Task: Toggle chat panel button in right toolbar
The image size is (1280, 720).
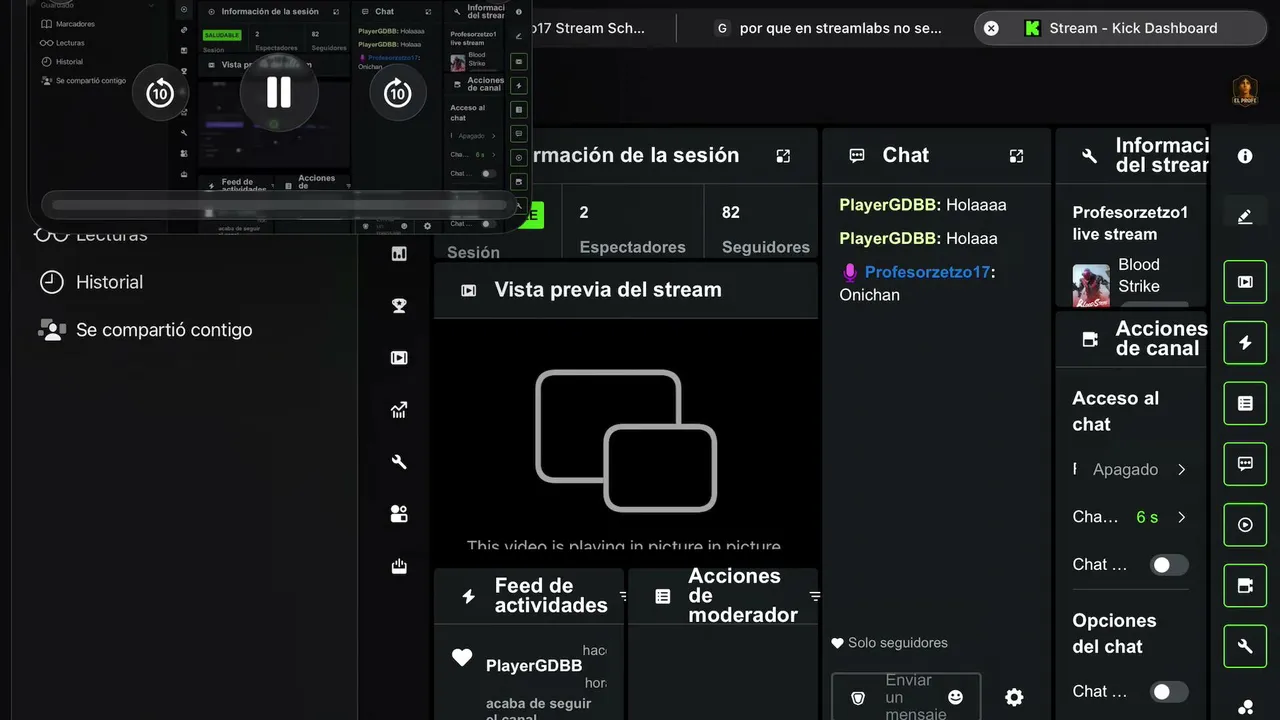Action: (1245, 464)
